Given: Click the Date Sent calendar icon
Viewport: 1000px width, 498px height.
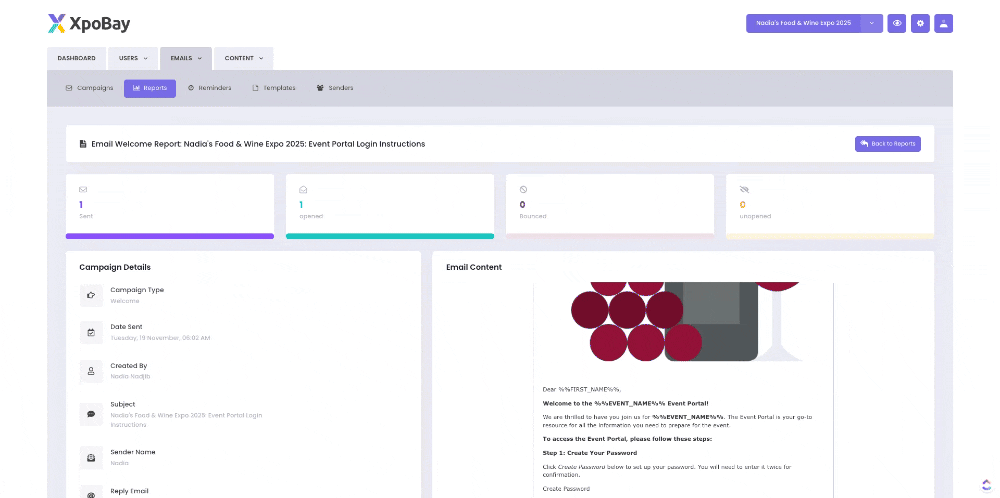Looking at the screenshot, I should tap(91, 332).
